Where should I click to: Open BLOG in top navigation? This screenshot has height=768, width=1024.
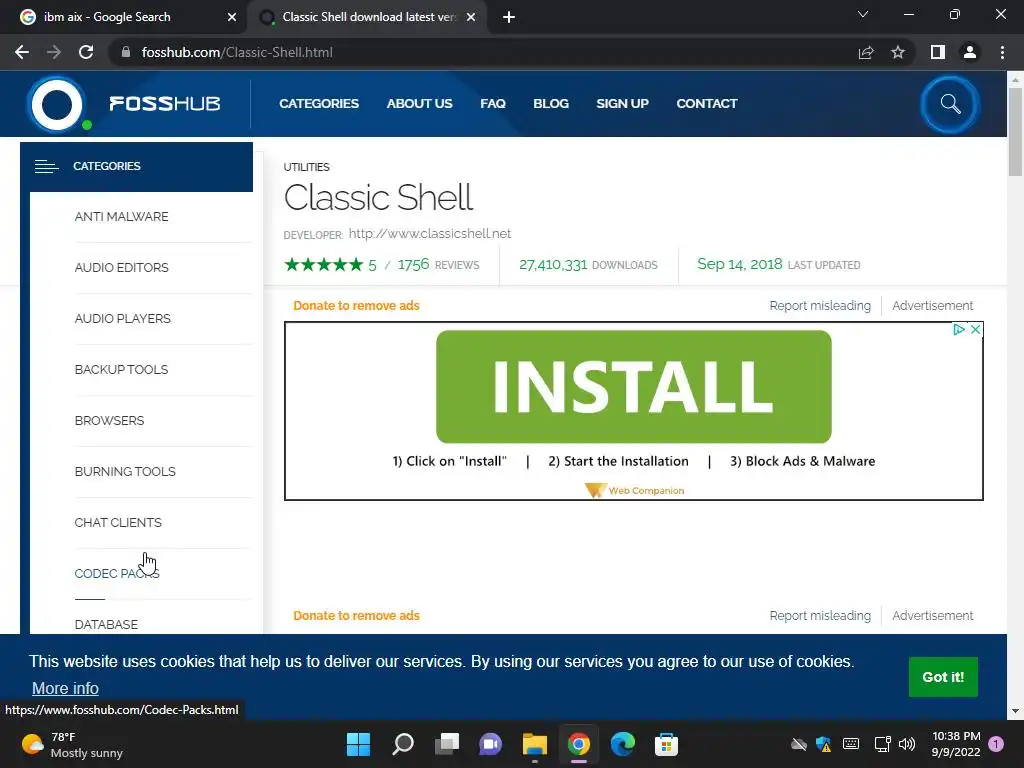point(551,103)
